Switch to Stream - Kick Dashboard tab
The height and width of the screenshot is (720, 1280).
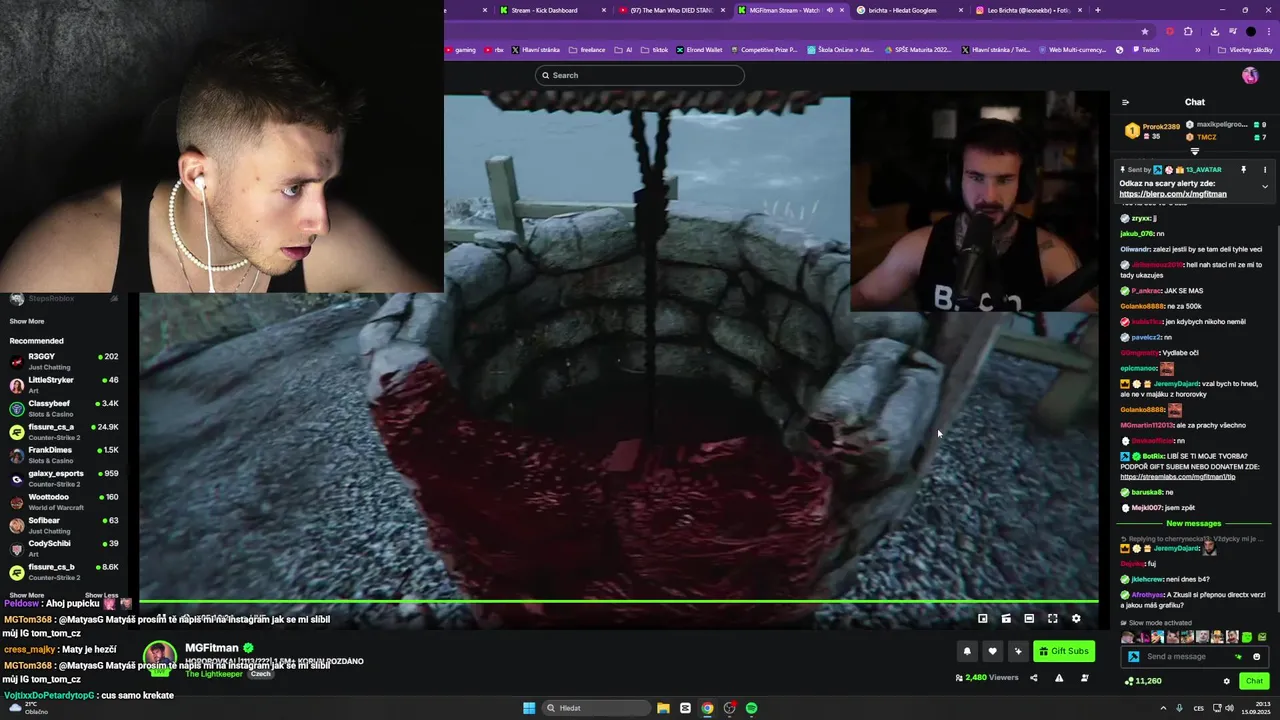coord(550,10)
